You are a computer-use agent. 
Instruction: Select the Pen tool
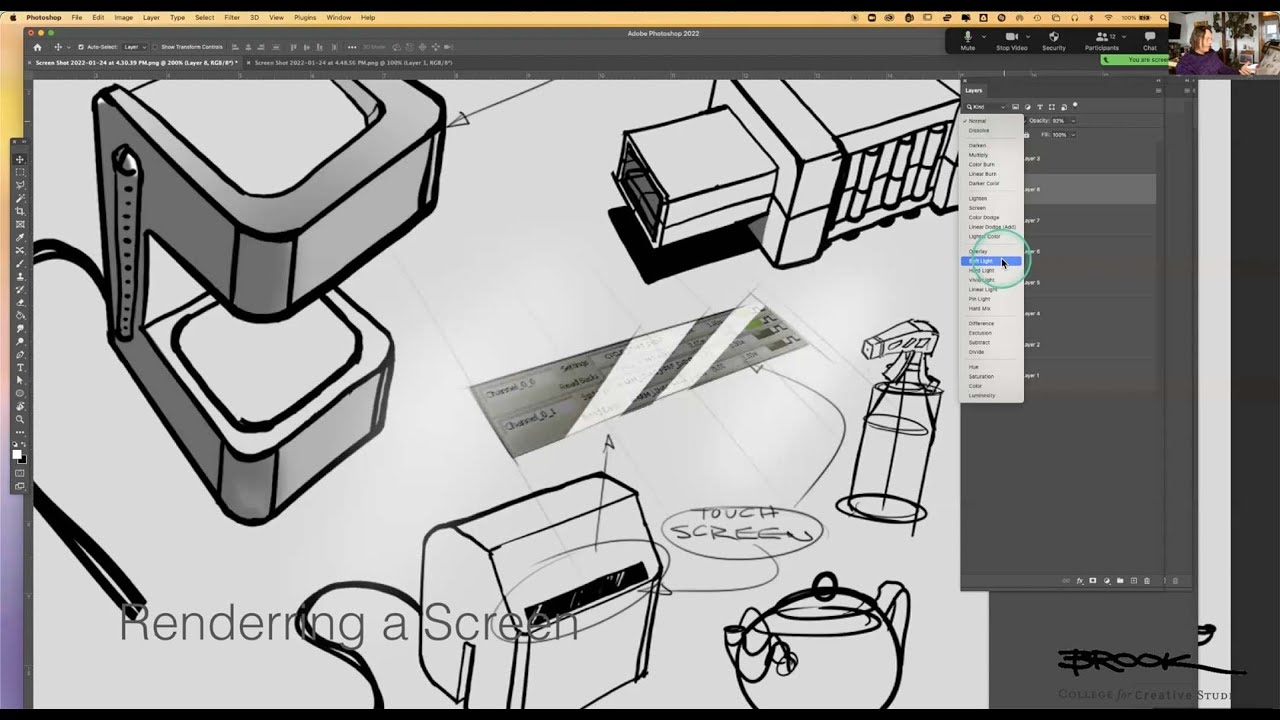(20, 354)
